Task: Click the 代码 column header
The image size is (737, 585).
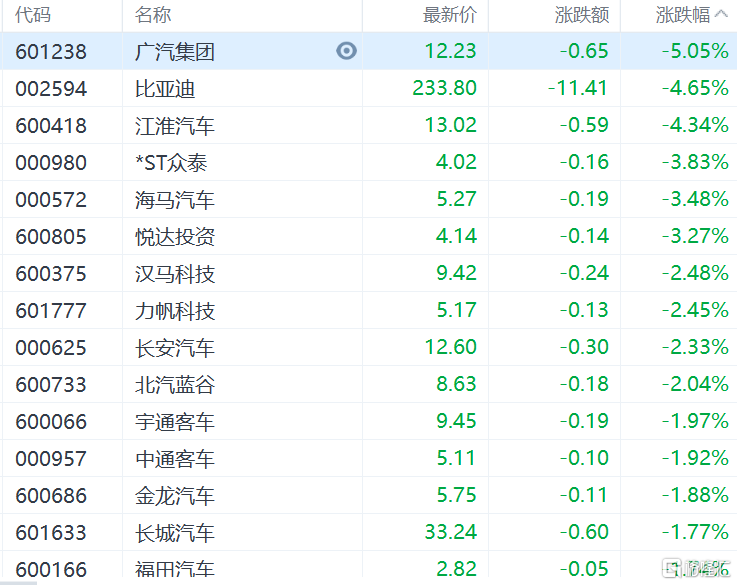Action: pos(32,15)
